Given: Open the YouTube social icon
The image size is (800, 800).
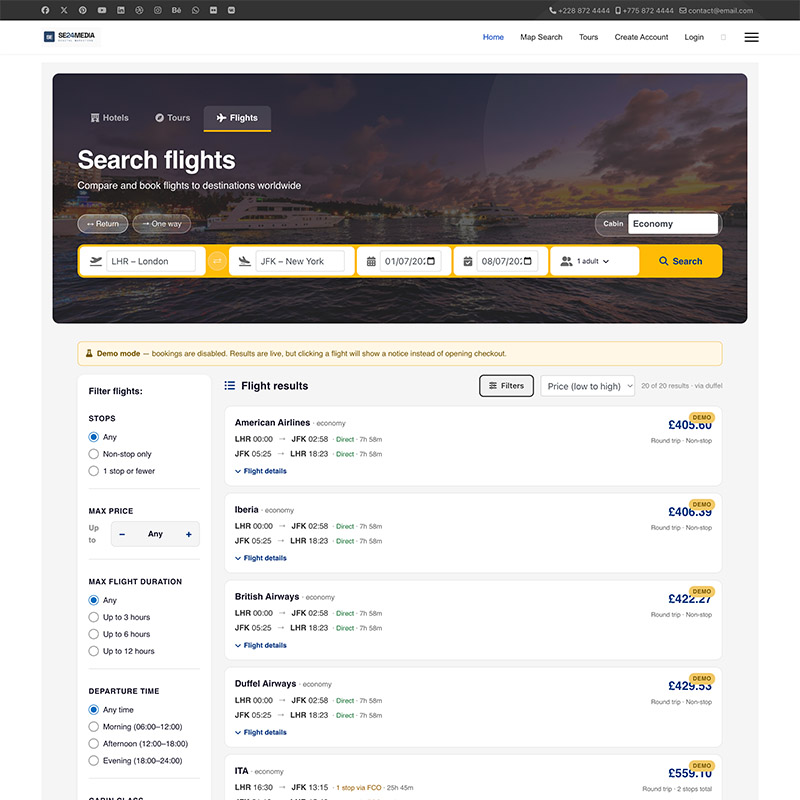Looking at the screenshot, I should click(102, 10).
